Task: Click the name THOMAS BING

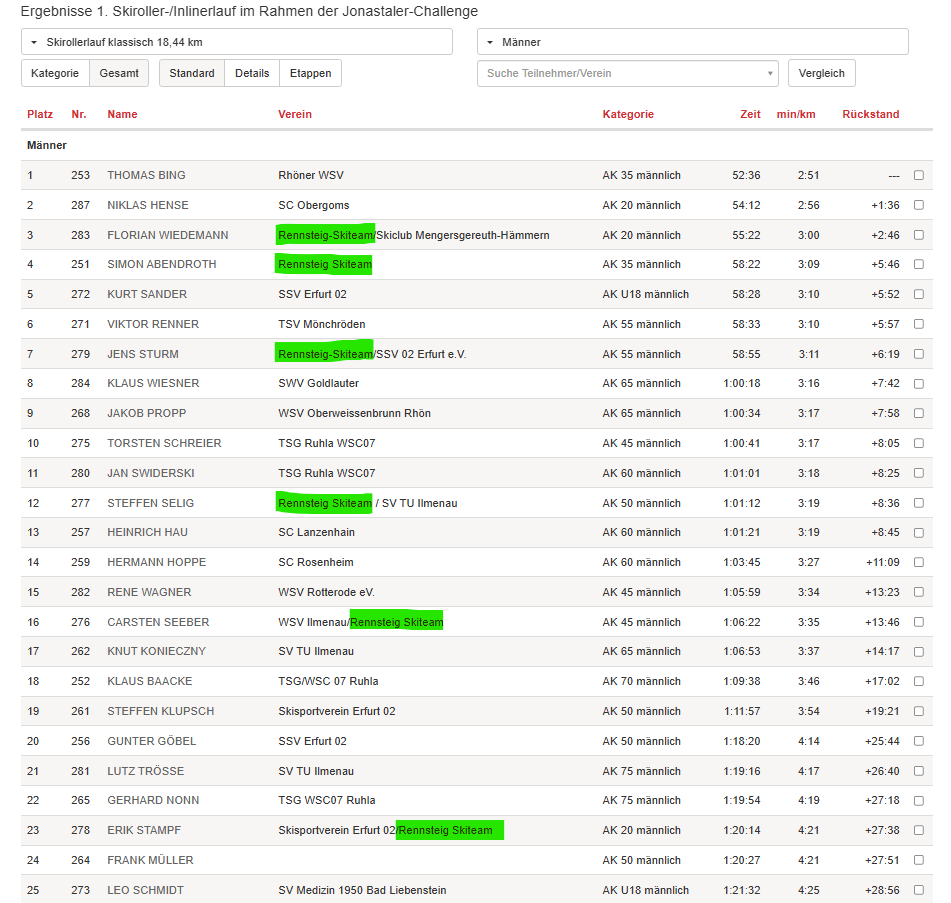Action: pos(146,175)
